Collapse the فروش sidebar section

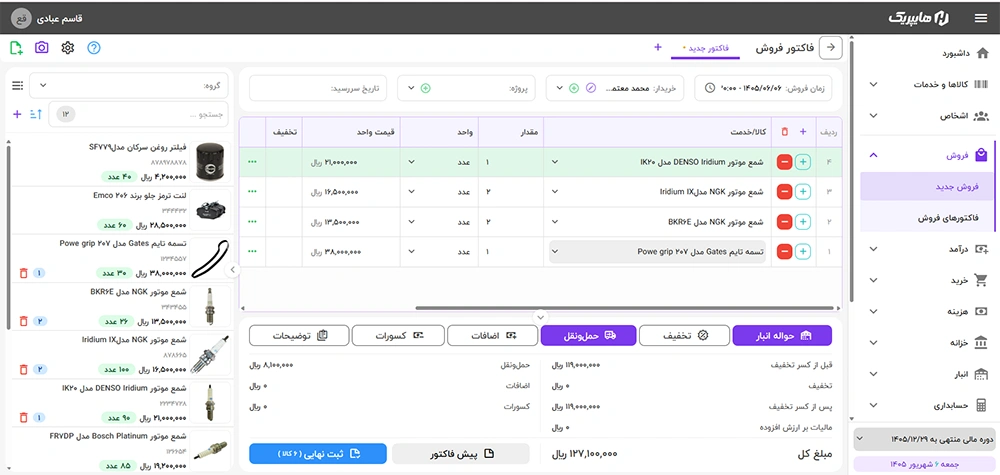coord(874,155)
